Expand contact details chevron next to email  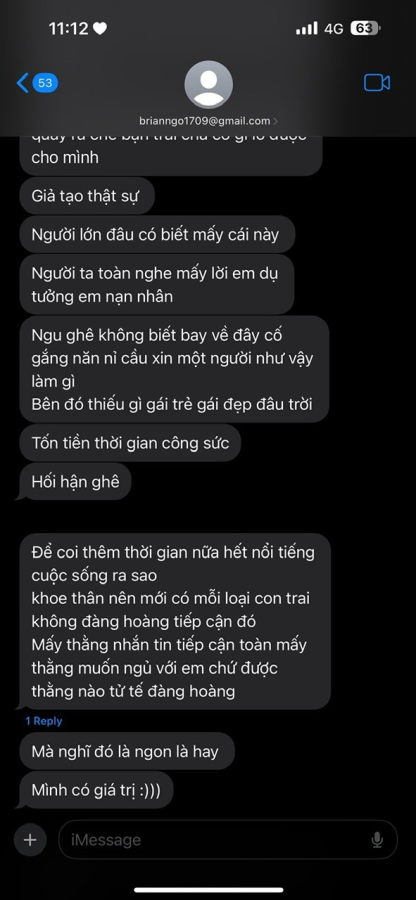pyautogui.click(x=275, y=121)
